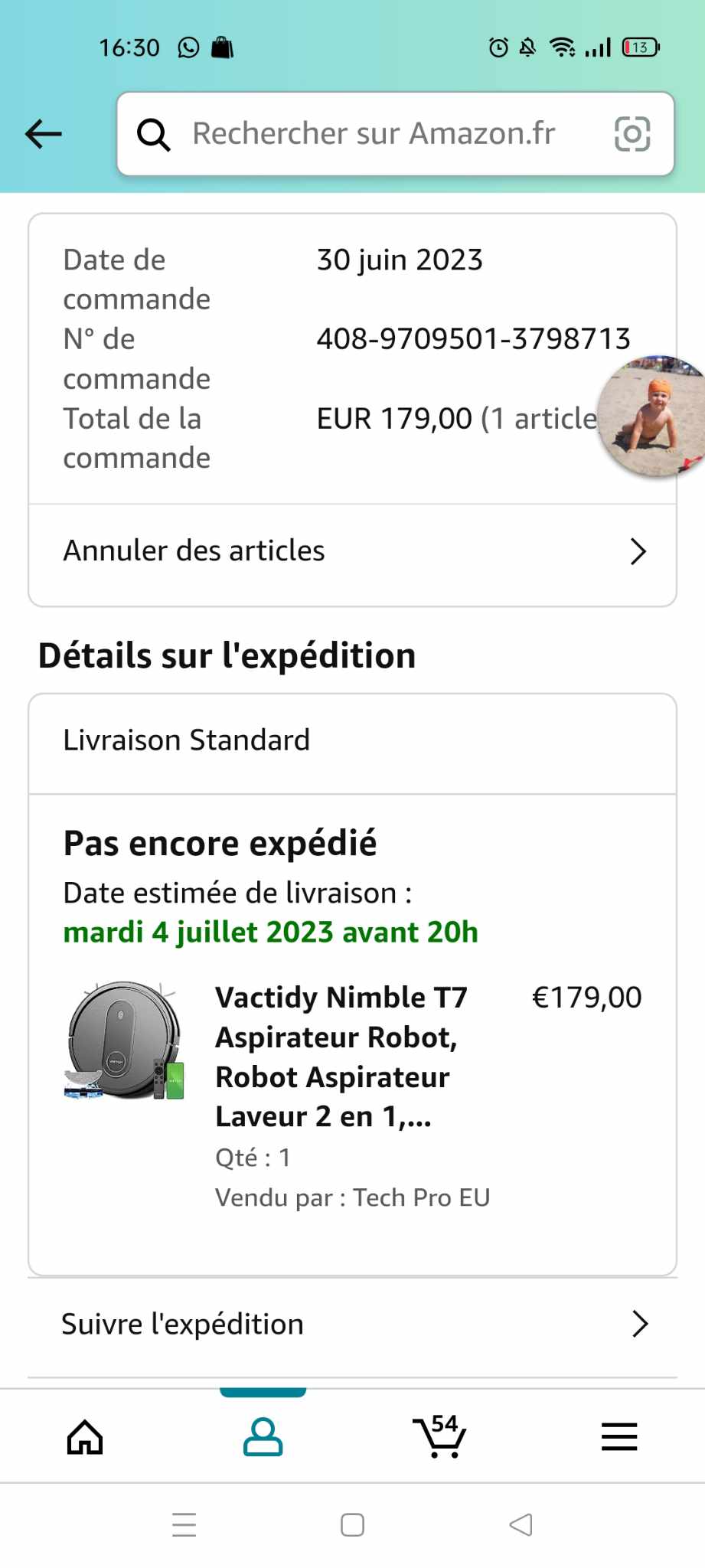The width and height of the screenshot is (705, 1568).
Task: Go to the Home tab
Action: (x=85, y=1437)
